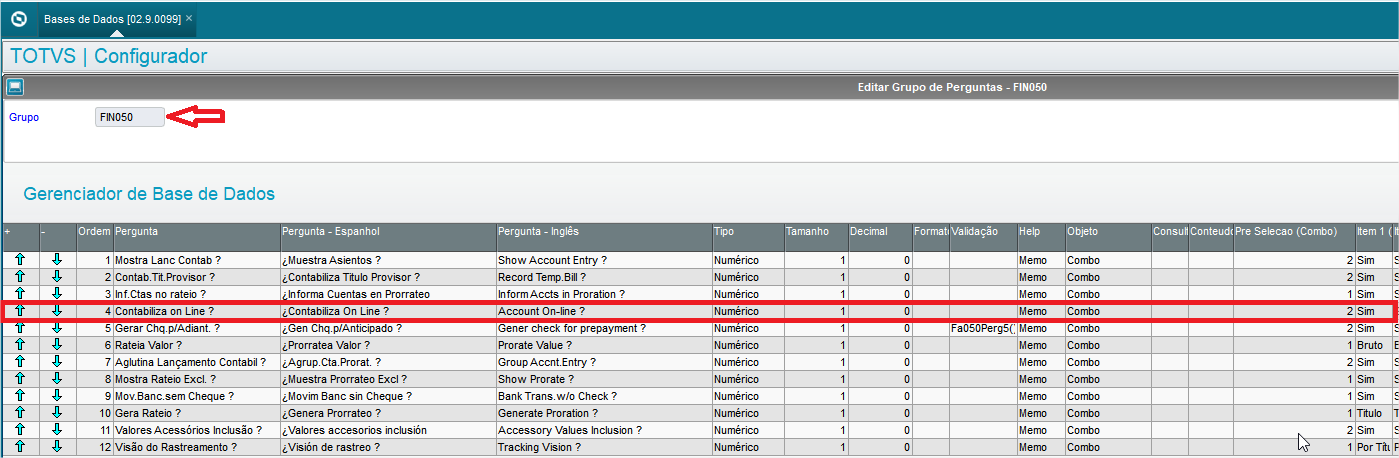This screenshot has width=1399, height=458.
Task: Click the save disk icon beside the edit title
Action: 15,87
